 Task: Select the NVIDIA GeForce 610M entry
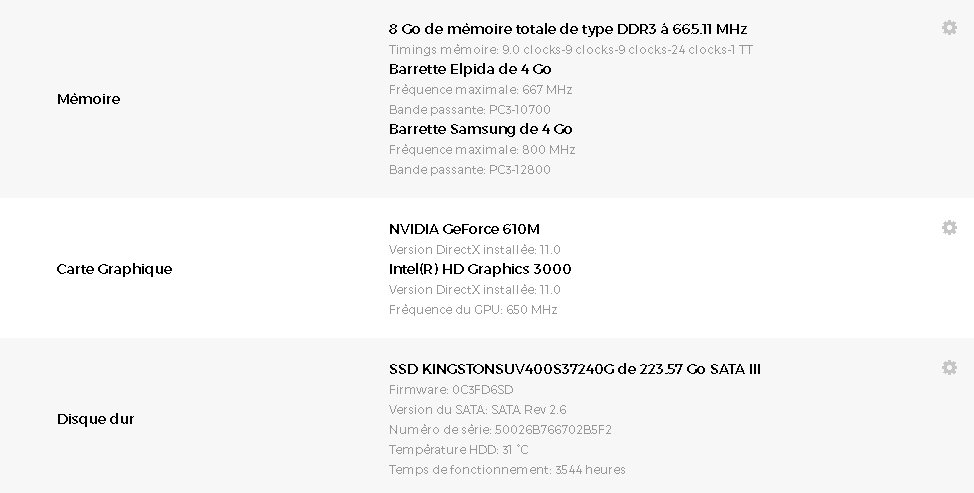[464, 229]
